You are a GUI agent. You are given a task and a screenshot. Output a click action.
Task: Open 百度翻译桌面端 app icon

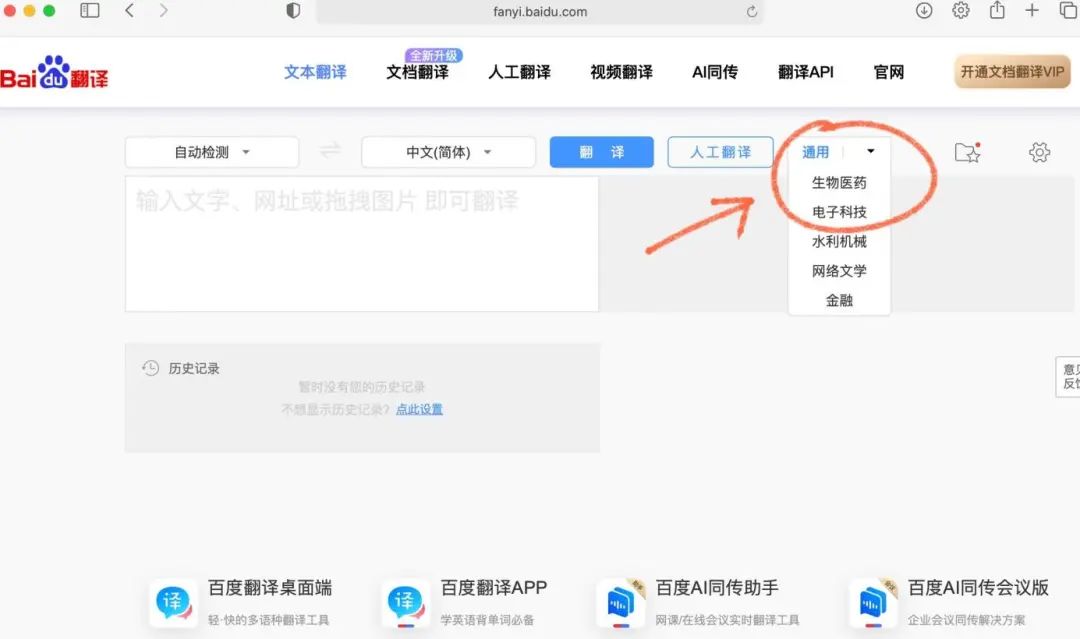click(173, 603)
